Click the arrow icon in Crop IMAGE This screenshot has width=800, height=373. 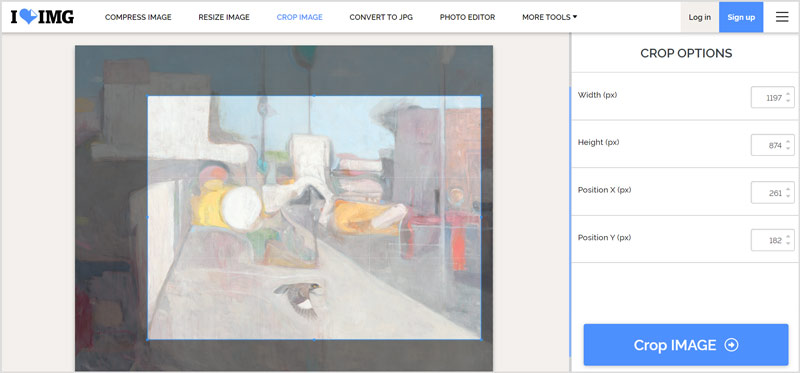point(731,345)
